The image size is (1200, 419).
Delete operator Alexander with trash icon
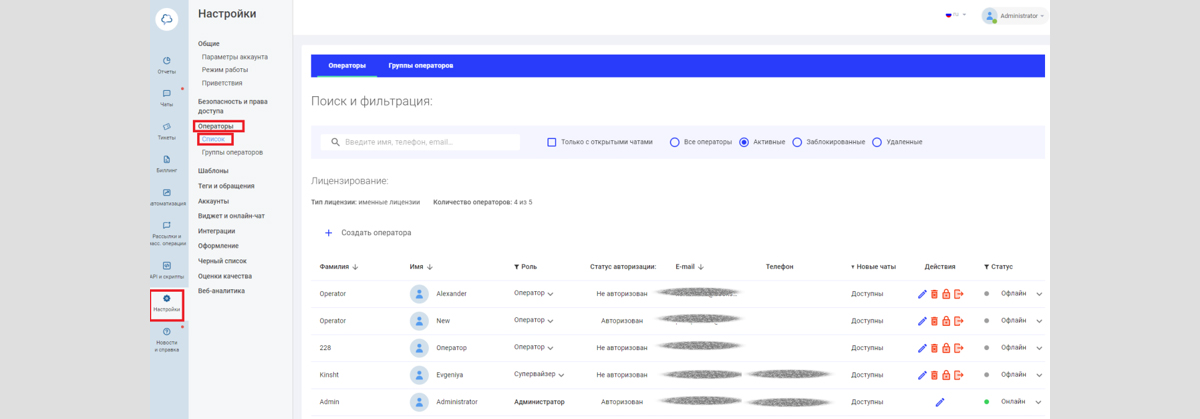934,294
